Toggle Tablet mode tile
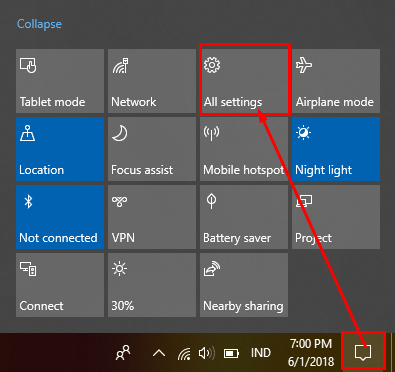The height and width of the screenshot is (372, 395). click(x=60, y=81)
